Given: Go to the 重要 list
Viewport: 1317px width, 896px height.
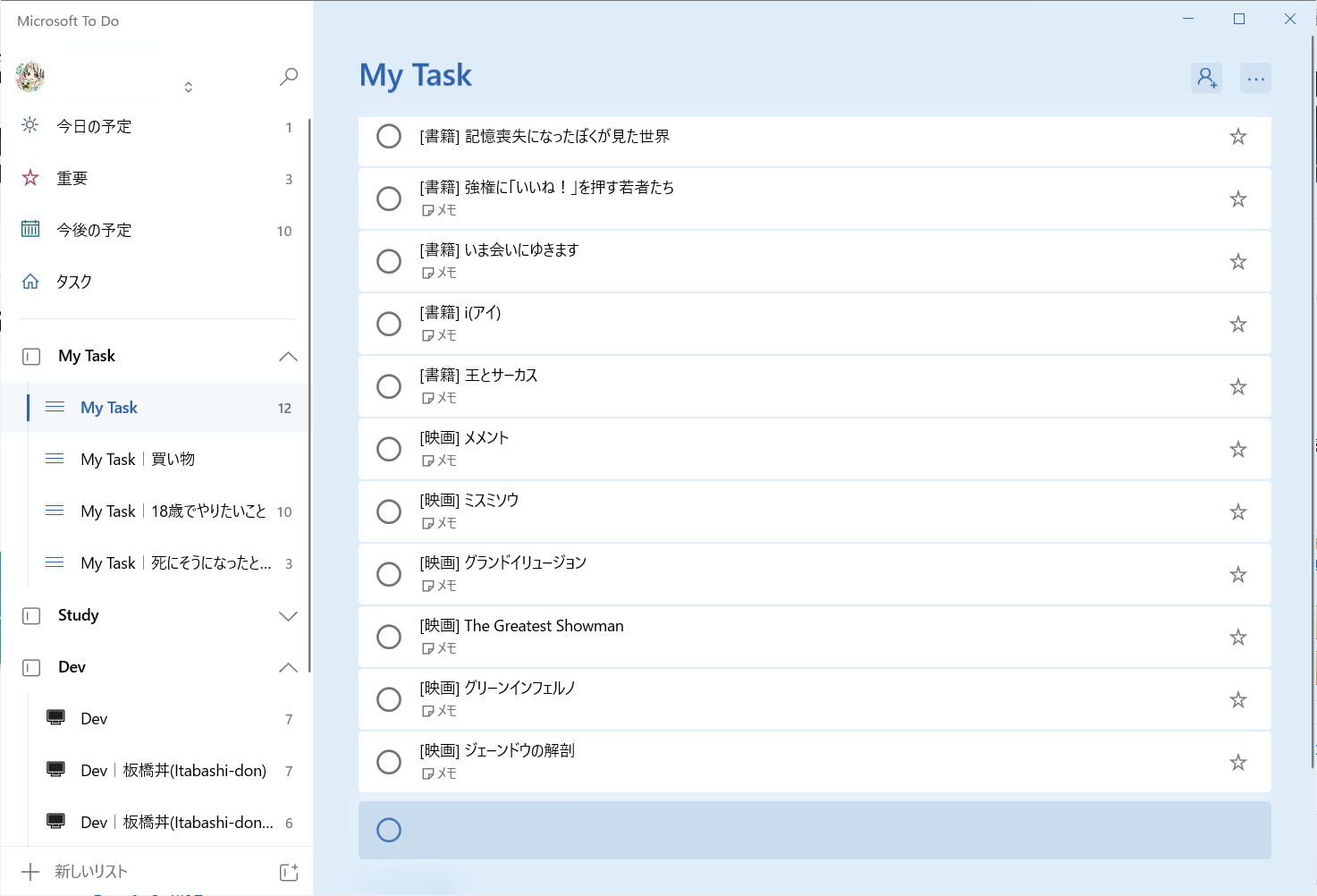Looking at the screenshot, I should click(x=72, y=178).
